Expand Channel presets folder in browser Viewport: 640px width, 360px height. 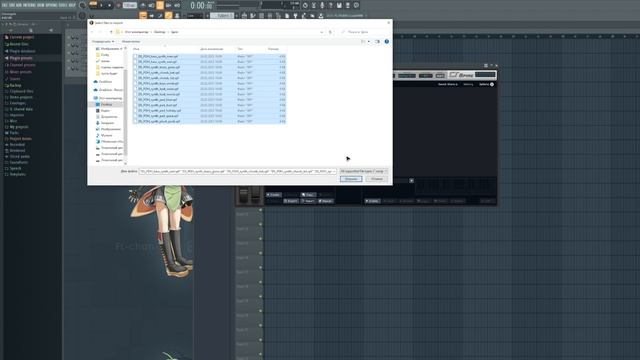click(x=22, y=65)
